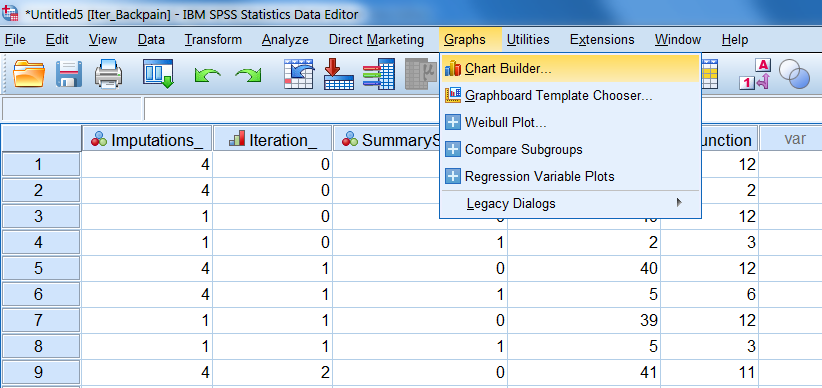Open the Window menu
Image resolution: width=822 pixels, height=388 pixels.
coord(678,40)
